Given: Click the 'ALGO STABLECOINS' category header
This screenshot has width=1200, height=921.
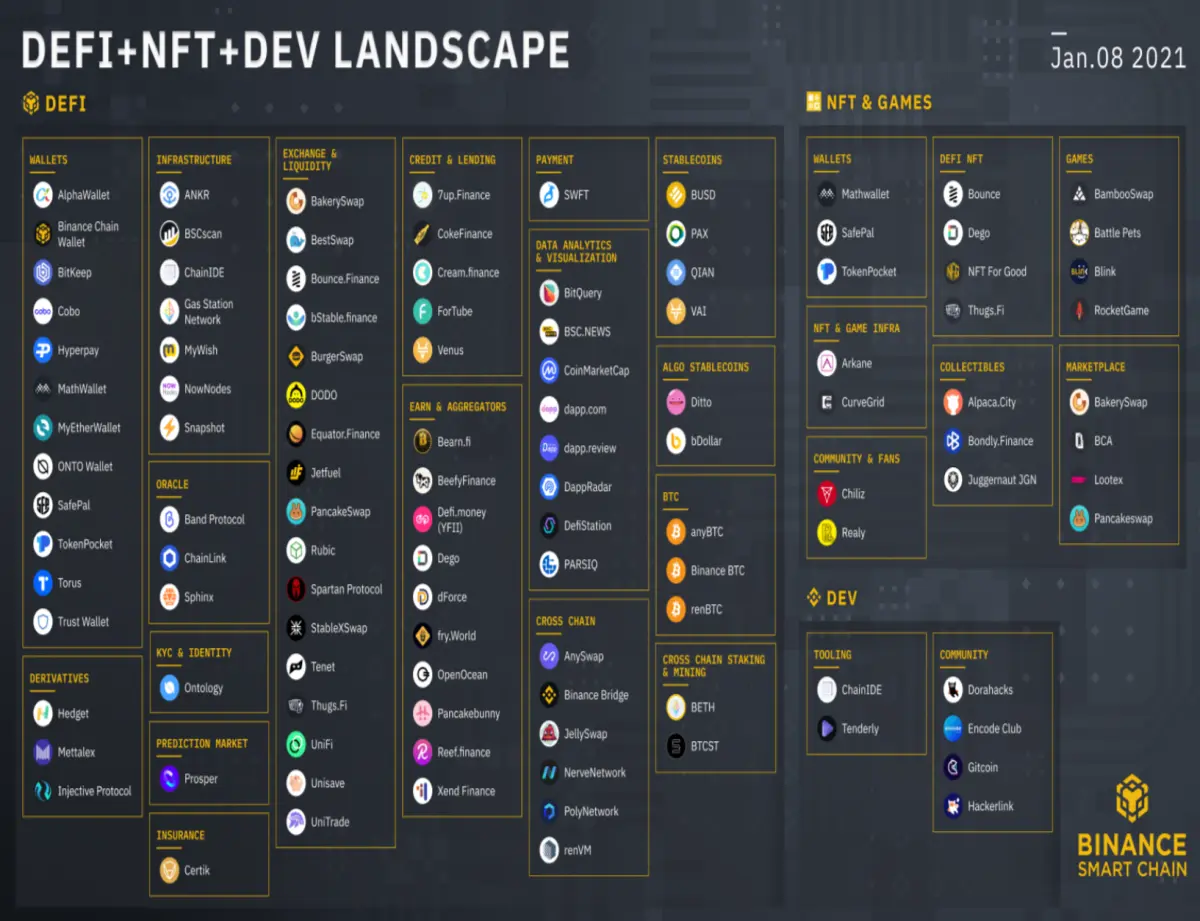Looking at the screenshot, I should point(705,367).
